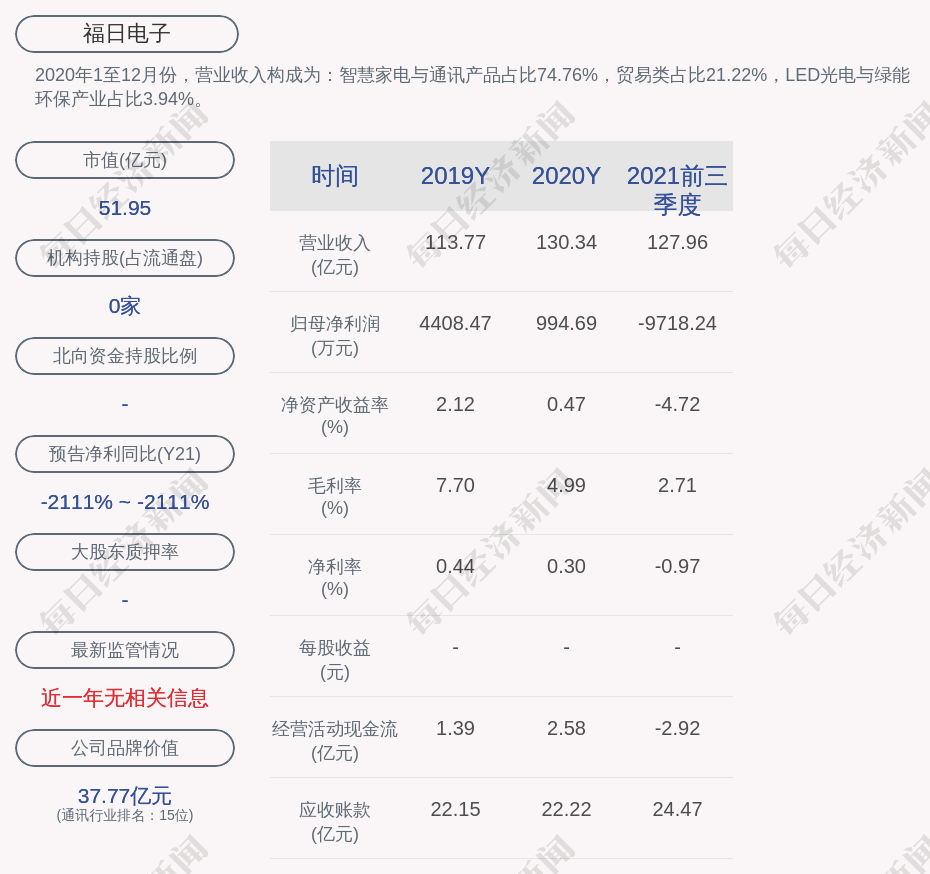Select the 2019Y column header

pos(455,176)
